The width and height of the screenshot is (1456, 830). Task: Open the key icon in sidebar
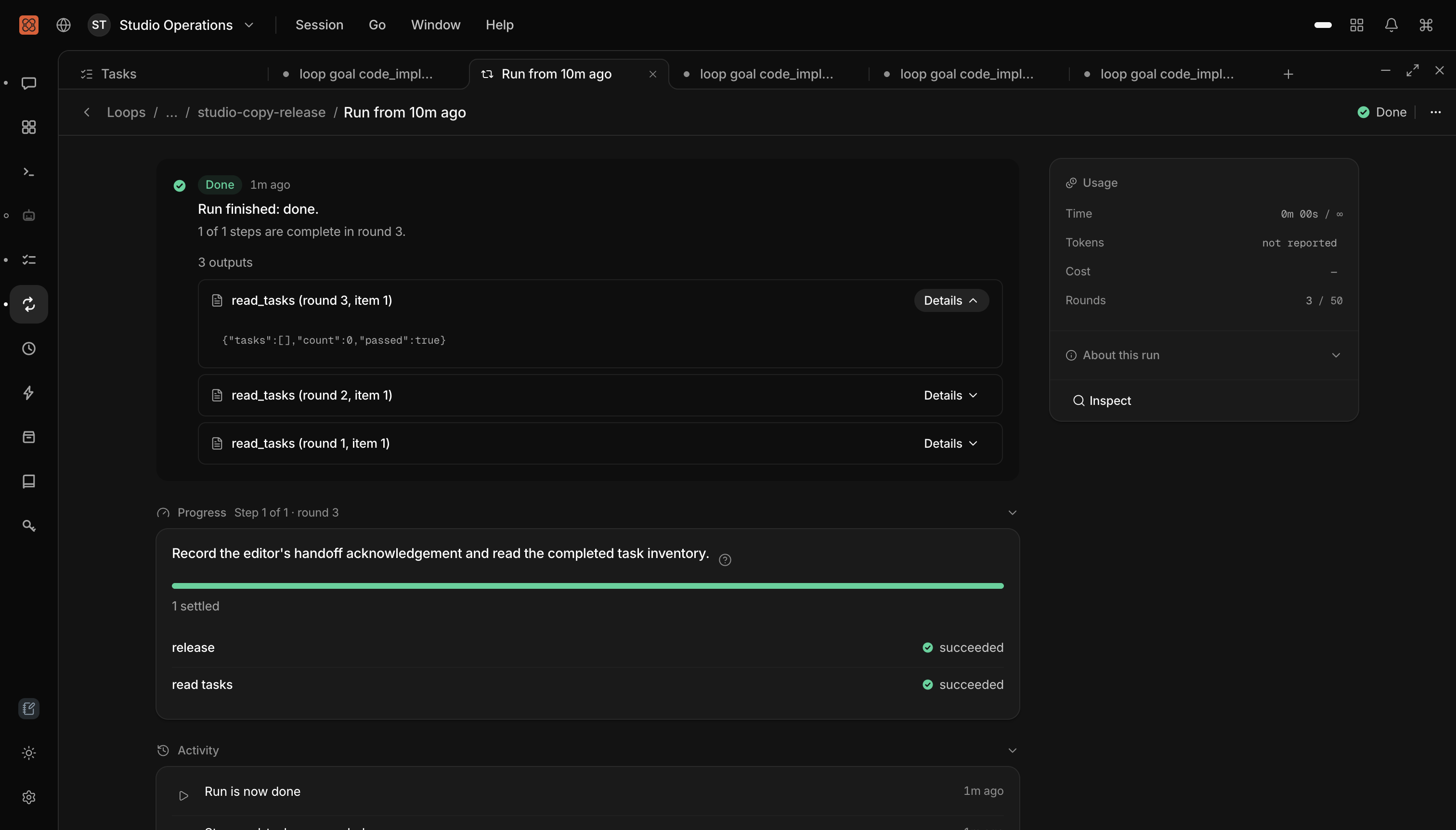click(28, 526)
